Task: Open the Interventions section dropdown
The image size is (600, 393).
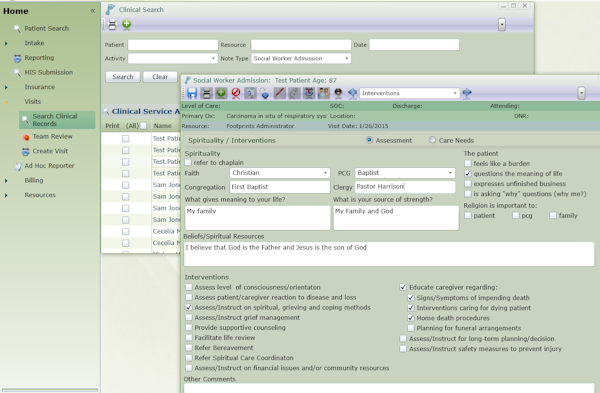Action: 455,93
